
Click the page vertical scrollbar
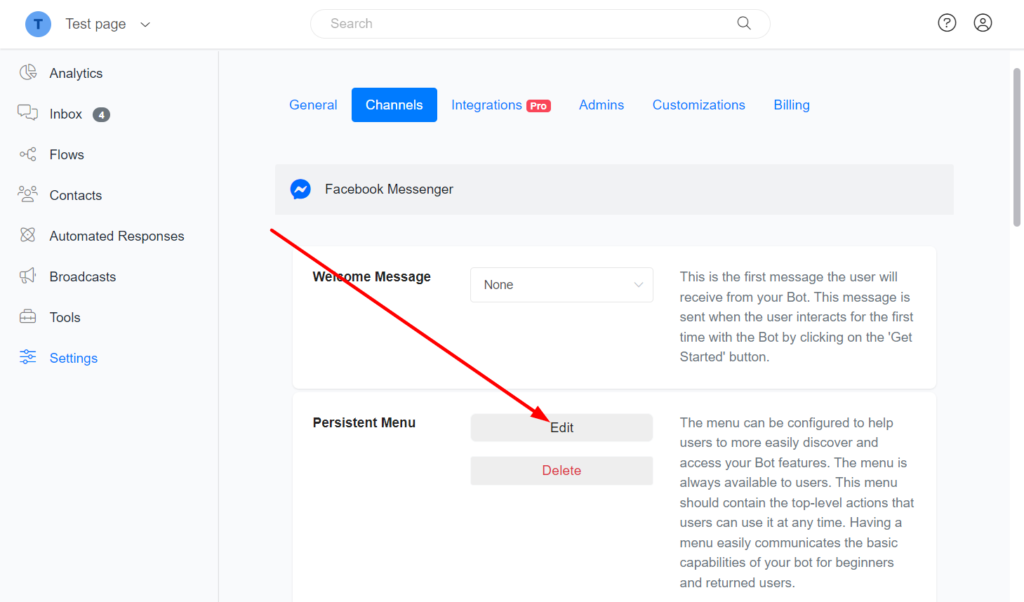(1017, 150)
